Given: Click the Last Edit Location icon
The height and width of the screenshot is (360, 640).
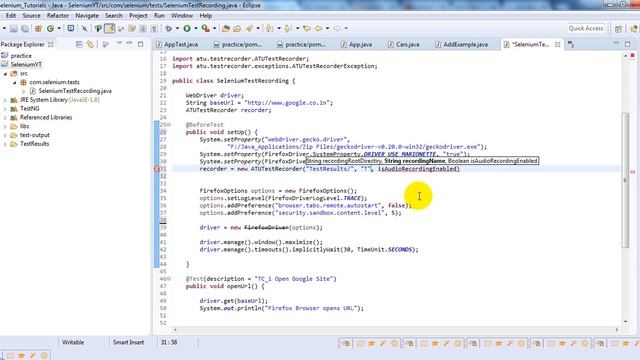Looking at the screenshot, I should point(307,28).
